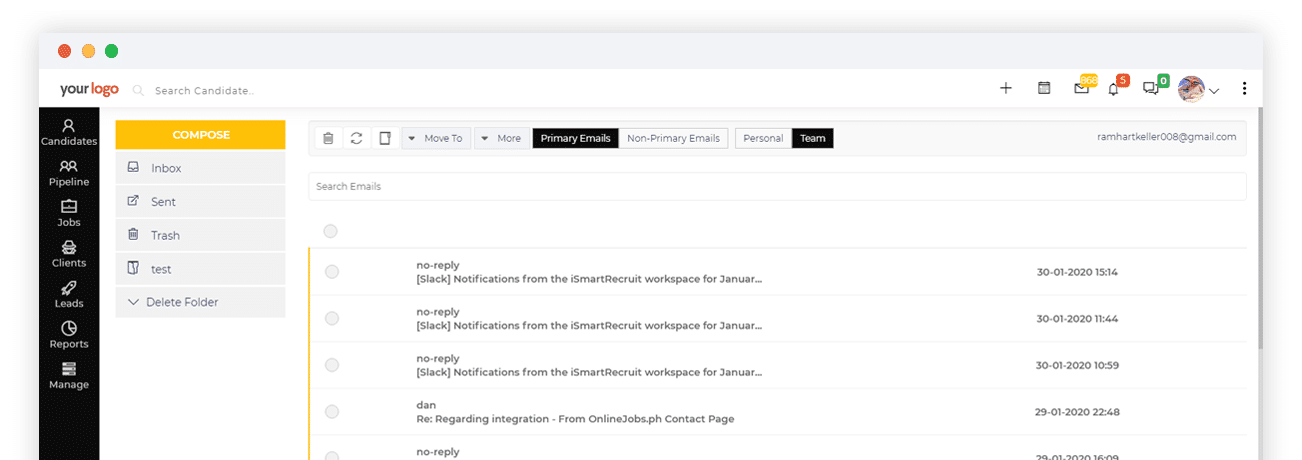Click ramhartkeller008@gmail.com account address
This screenshot has height=460, width=1302.
click(1166, 137)
